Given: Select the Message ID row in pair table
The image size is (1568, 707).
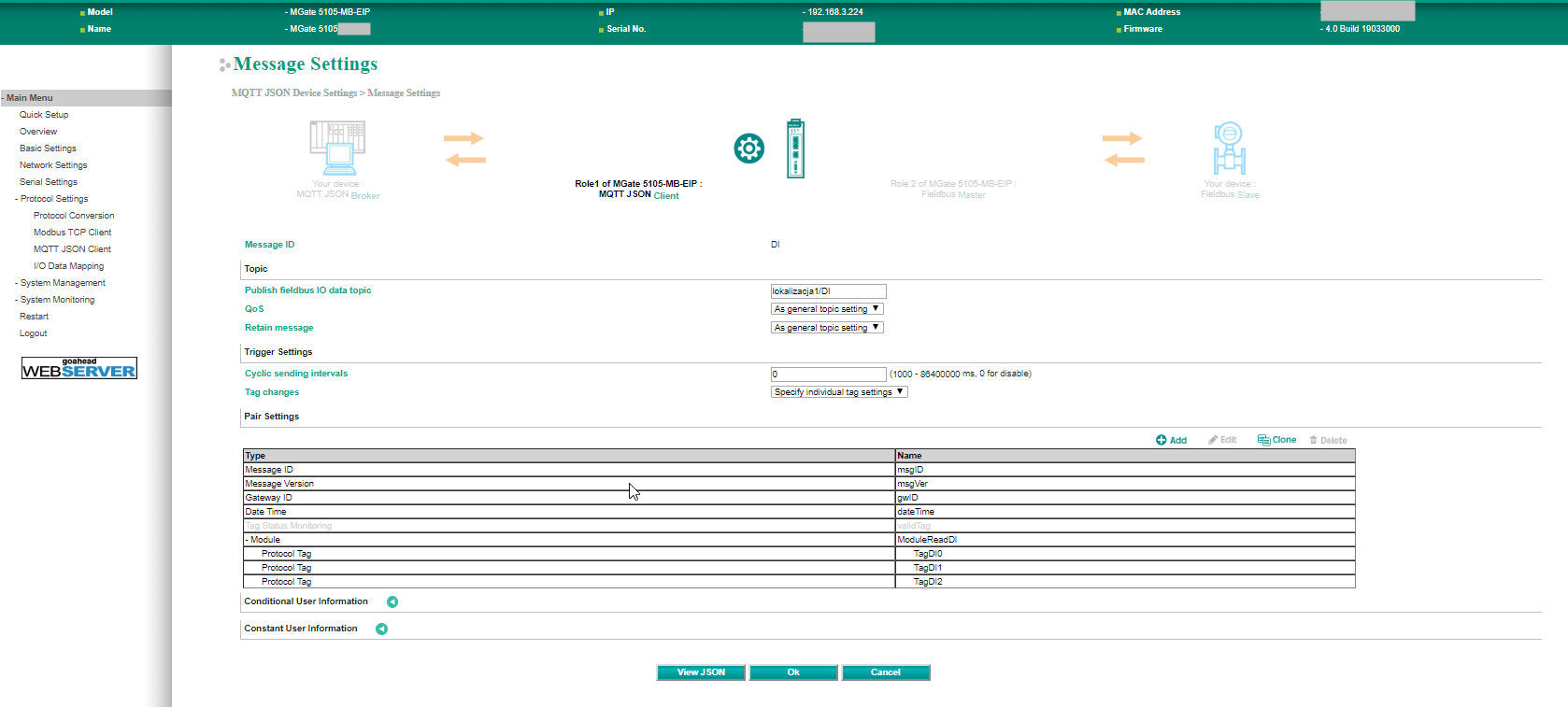Looking at the screenshot, I should click(799, 470).
